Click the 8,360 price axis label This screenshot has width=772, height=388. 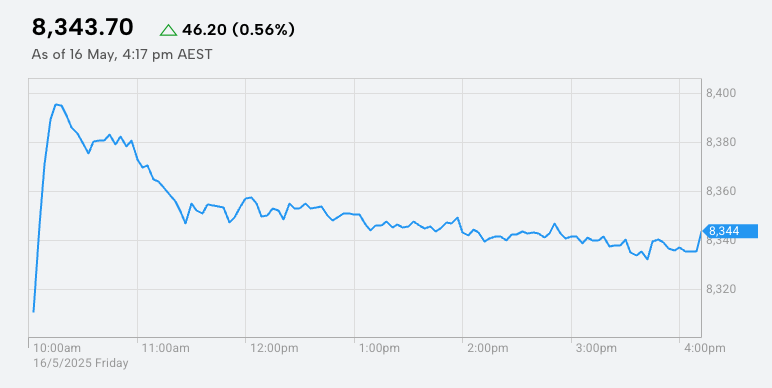[720, 191]
